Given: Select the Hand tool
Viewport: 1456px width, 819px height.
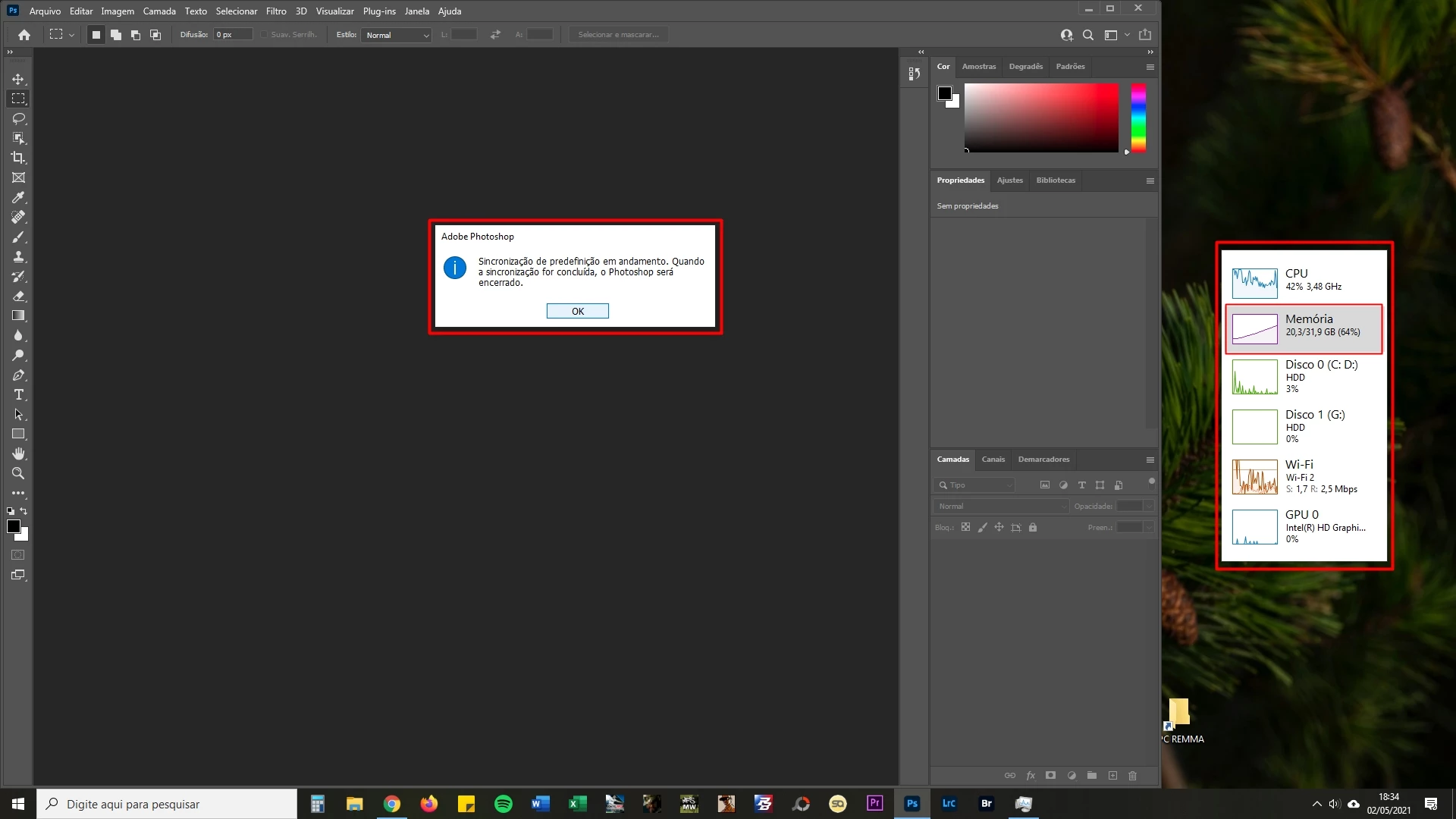Looking at the screenshot, I should (18, 453).
